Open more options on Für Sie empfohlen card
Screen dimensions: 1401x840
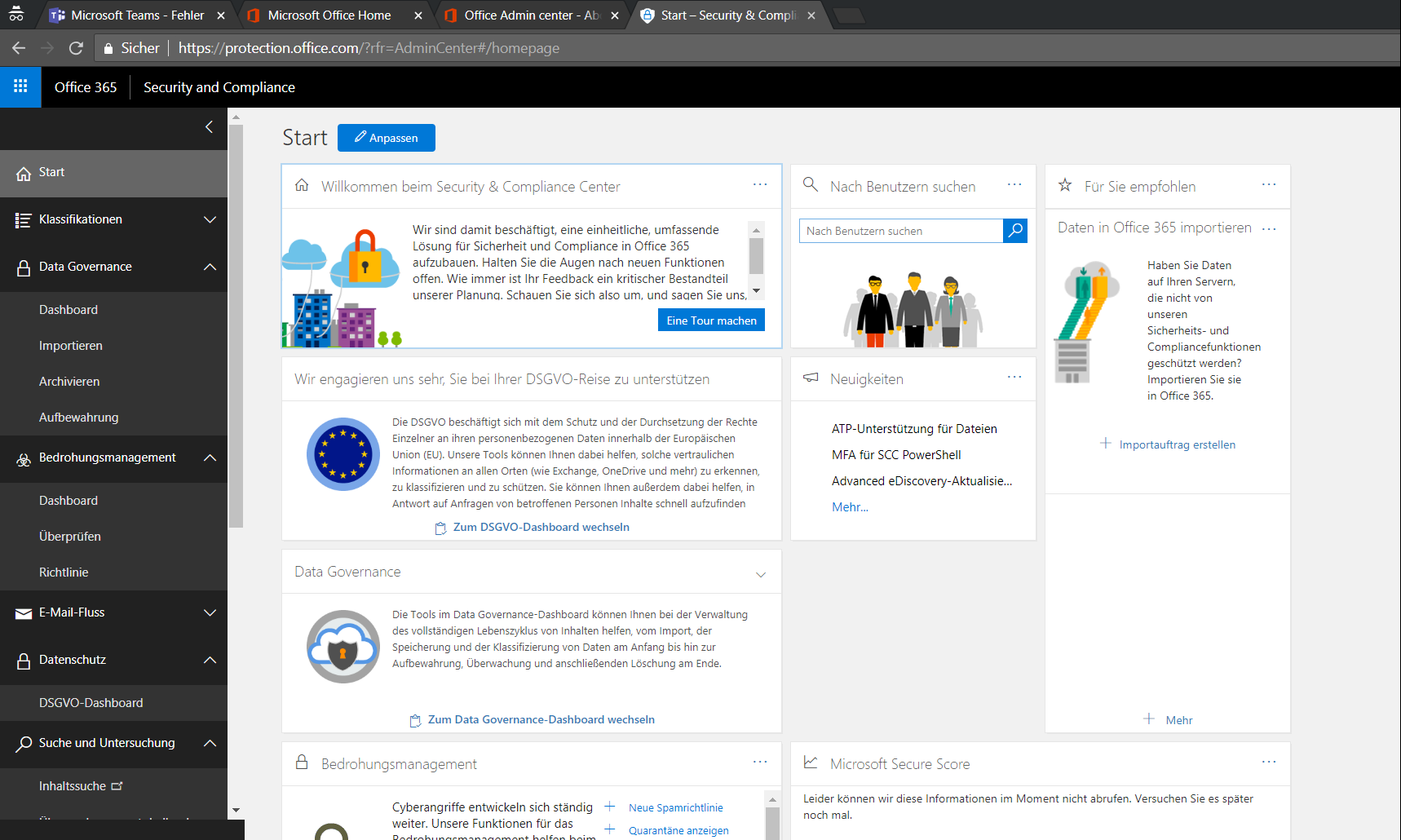tap(1269, 185)
